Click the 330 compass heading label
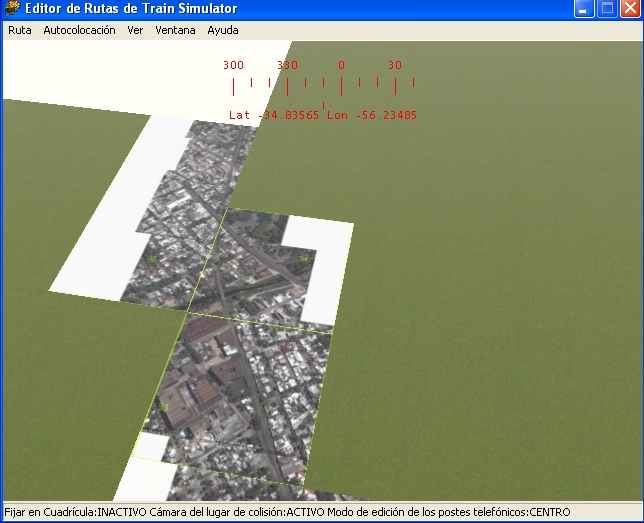The height and width of the screenshot is (523, 644). click(x=287, y=65)
